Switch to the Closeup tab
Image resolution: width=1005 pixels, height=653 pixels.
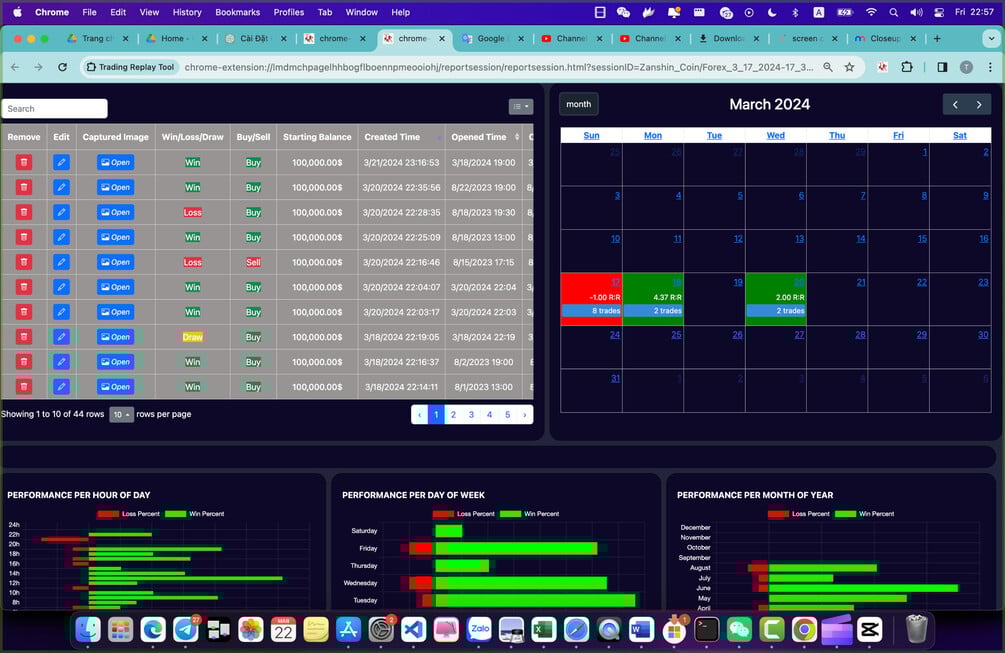point(885,38)
